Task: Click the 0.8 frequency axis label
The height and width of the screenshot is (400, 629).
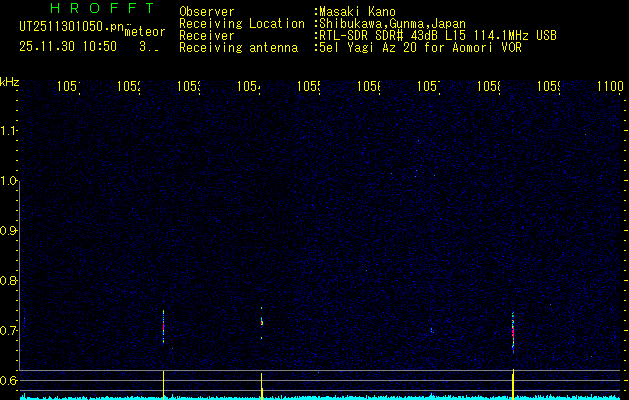Action: tap(8, 280)
